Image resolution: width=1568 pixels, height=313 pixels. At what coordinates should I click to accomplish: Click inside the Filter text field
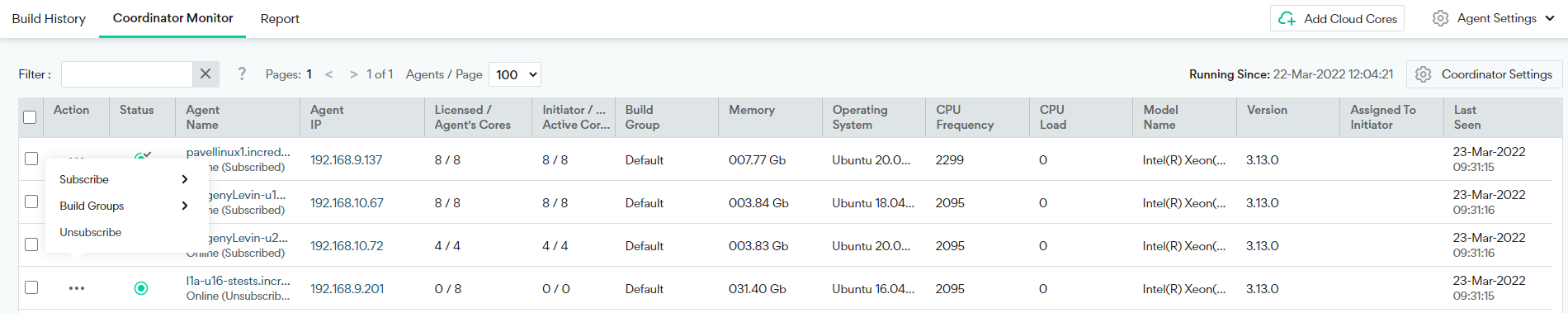click(127, 74)
